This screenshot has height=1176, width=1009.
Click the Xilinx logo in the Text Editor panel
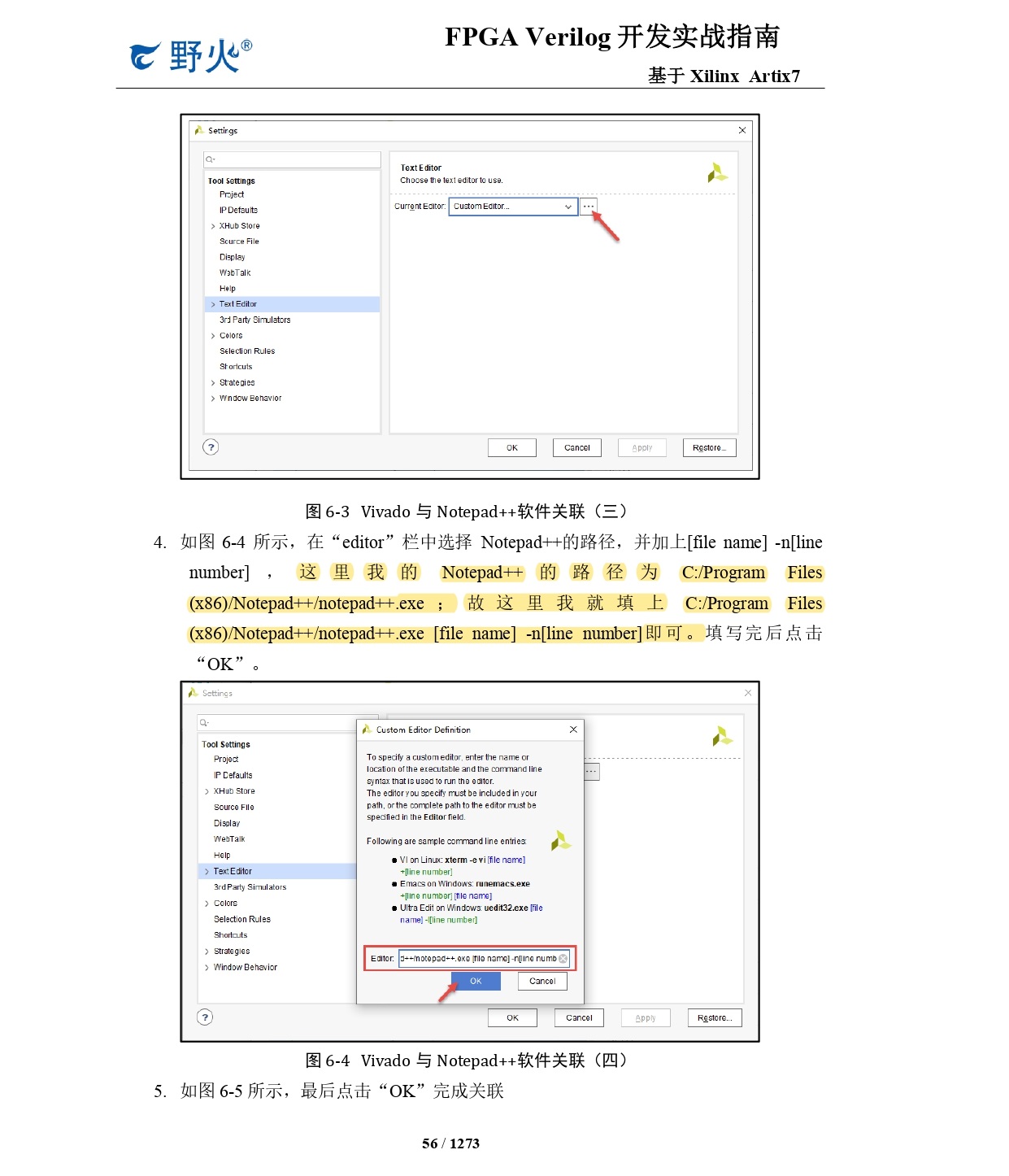tap(716, 172)
